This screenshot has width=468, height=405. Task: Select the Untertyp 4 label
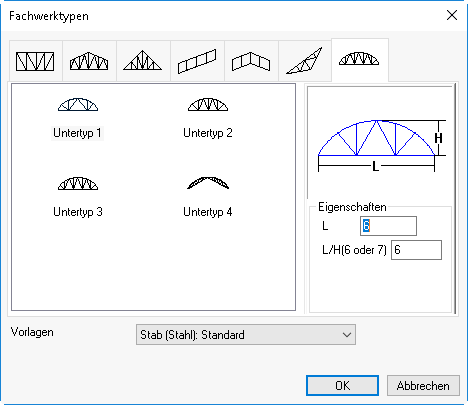(x=208, y=212)
